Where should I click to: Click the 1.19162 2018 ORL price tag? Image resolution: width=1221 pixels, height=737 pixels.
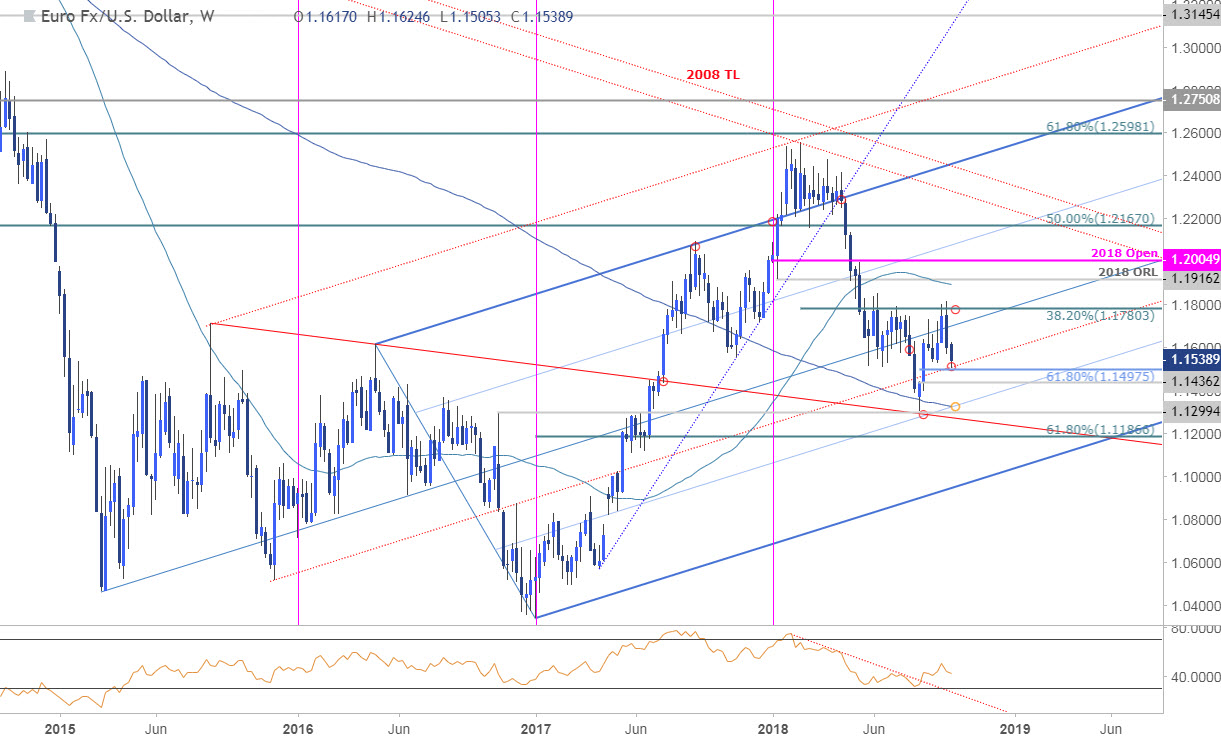(1189, 281)
